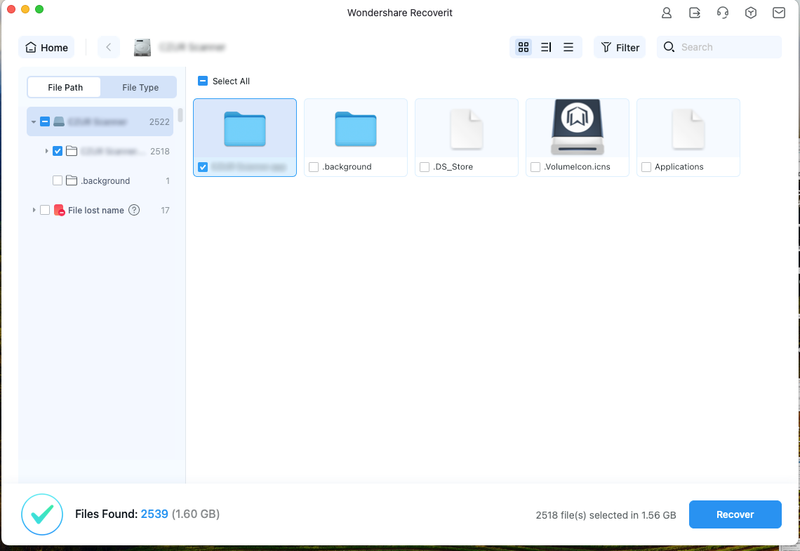This screenshot has height=551, width=800.
Task: Switch to grid thumbnail view
Action: click(523, 47)
